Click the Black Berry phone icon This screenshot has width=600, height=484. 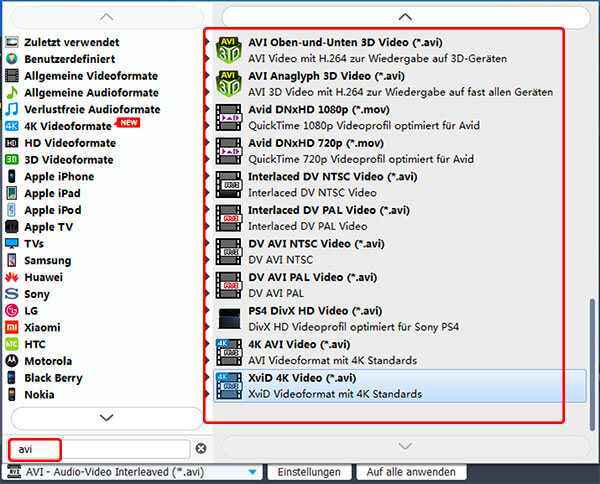(x=12, y=378)
